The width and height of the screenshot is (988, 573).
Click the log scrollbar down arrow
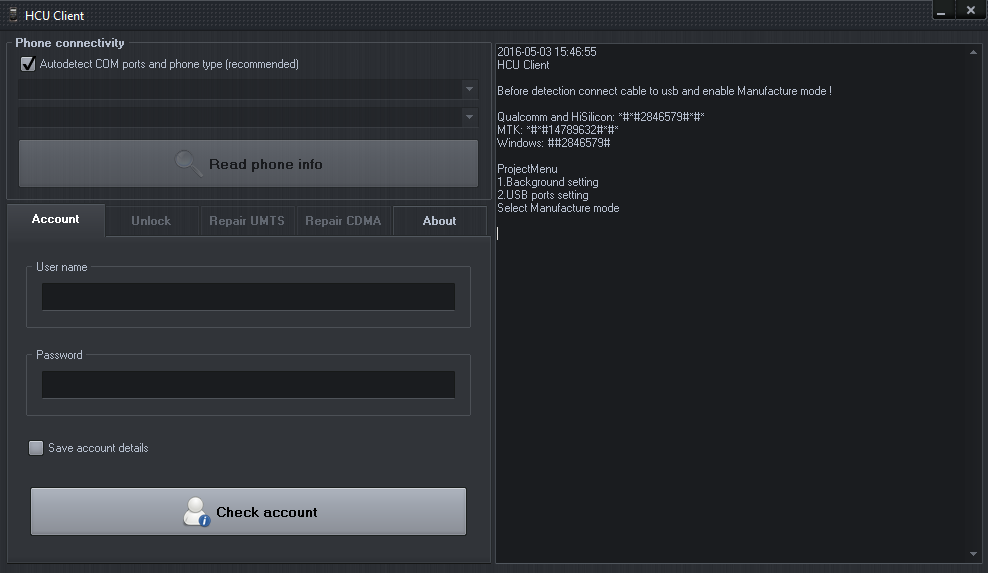[x=974, y=554]
